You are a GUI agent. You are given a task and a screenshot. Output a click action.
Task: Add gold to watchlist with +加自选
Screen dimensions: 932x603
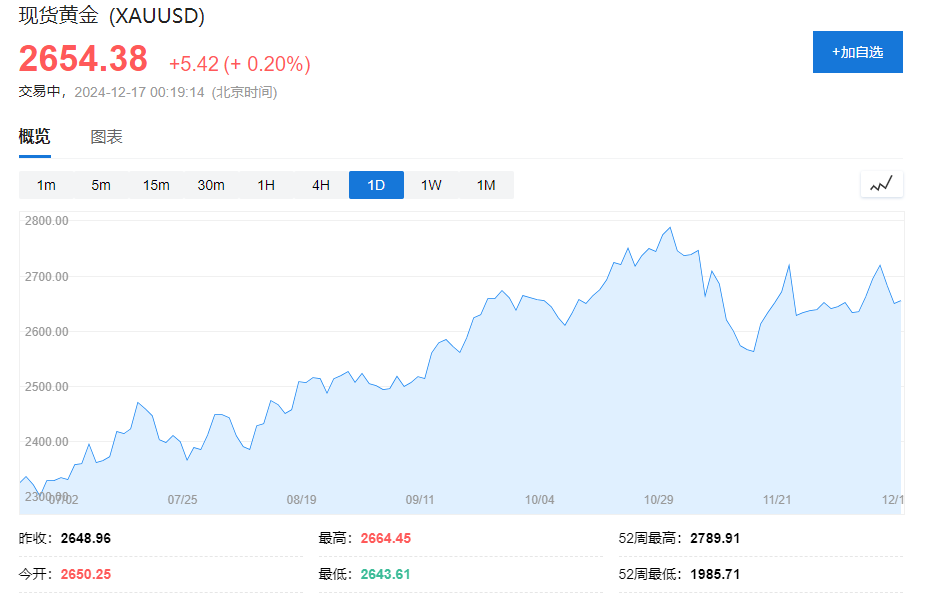click(x=857, y=52)
